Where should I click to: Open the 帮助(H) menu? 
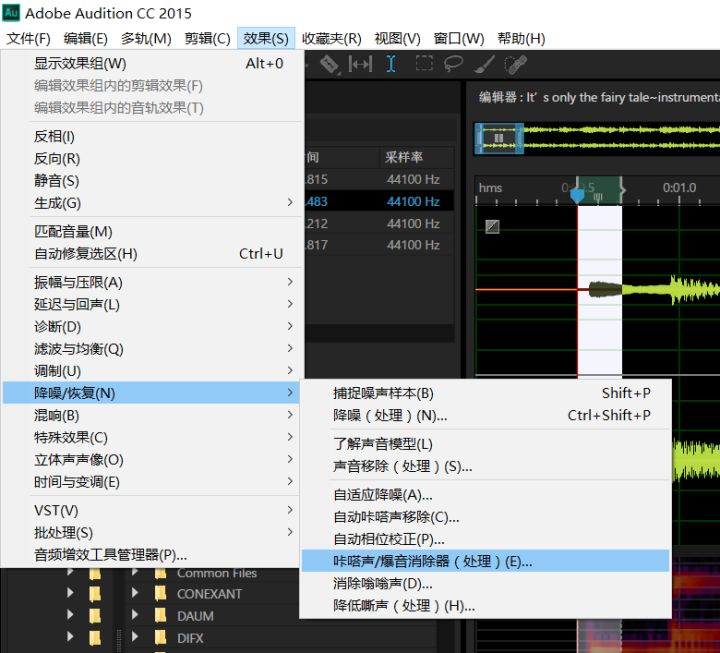tap(521, 39)
